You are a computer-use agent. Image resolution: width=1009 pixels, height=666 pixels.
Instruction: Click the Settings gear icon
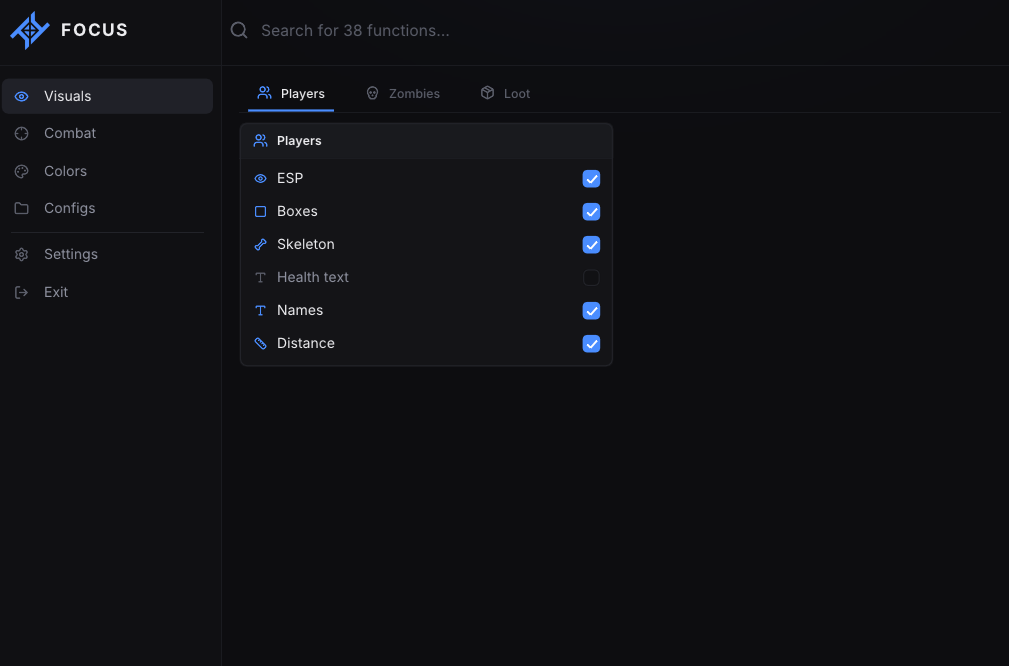point(22,254)
